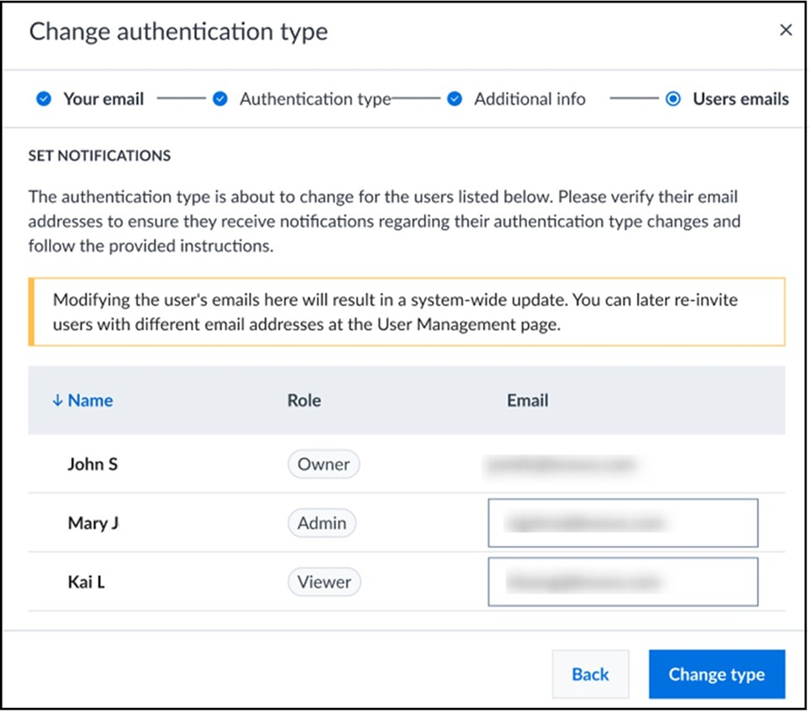Click the Email column header
The height and width of the screenshot is (713, 809).
(527, 400)
